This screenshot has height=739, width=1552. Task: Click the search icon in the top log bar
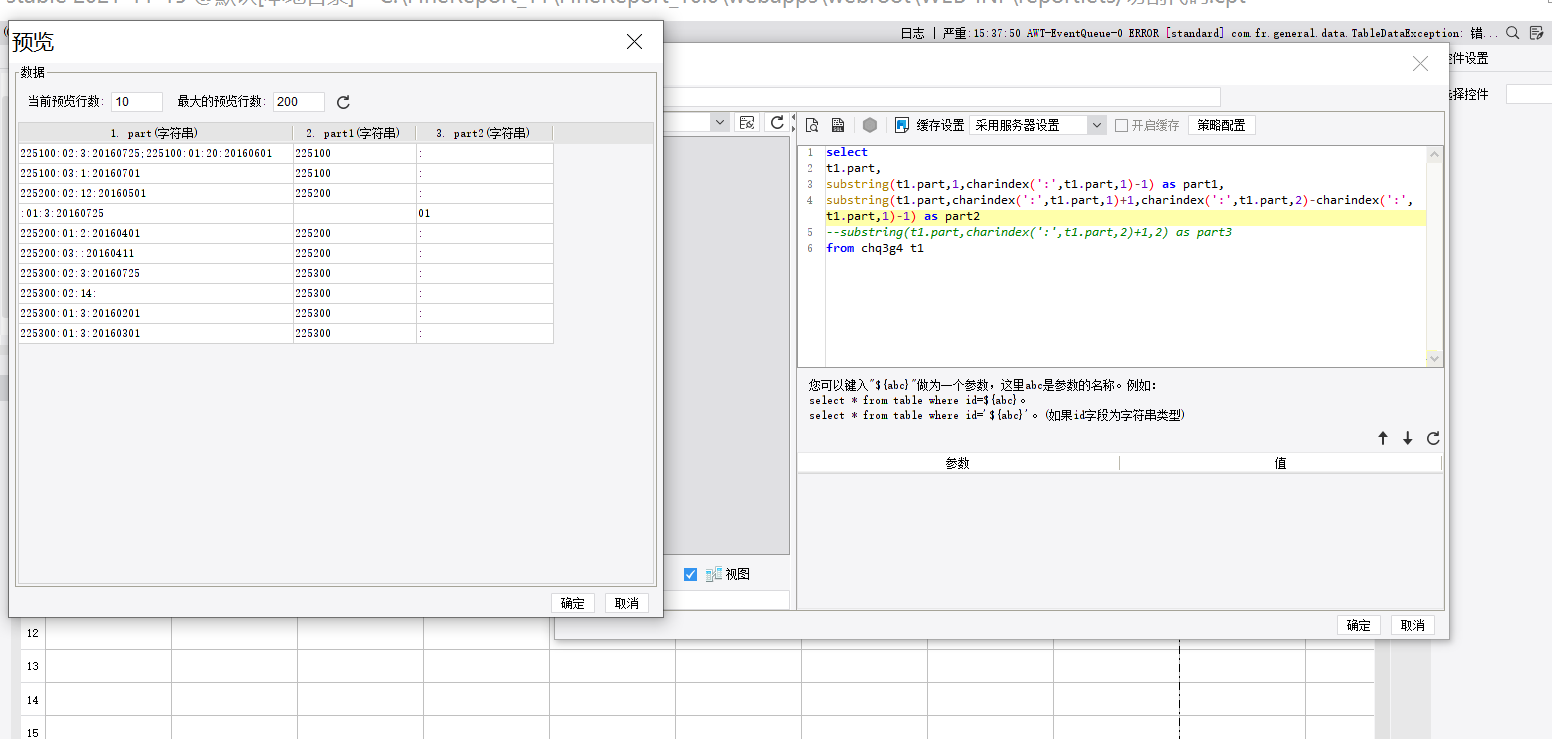tap(1512, 33)
